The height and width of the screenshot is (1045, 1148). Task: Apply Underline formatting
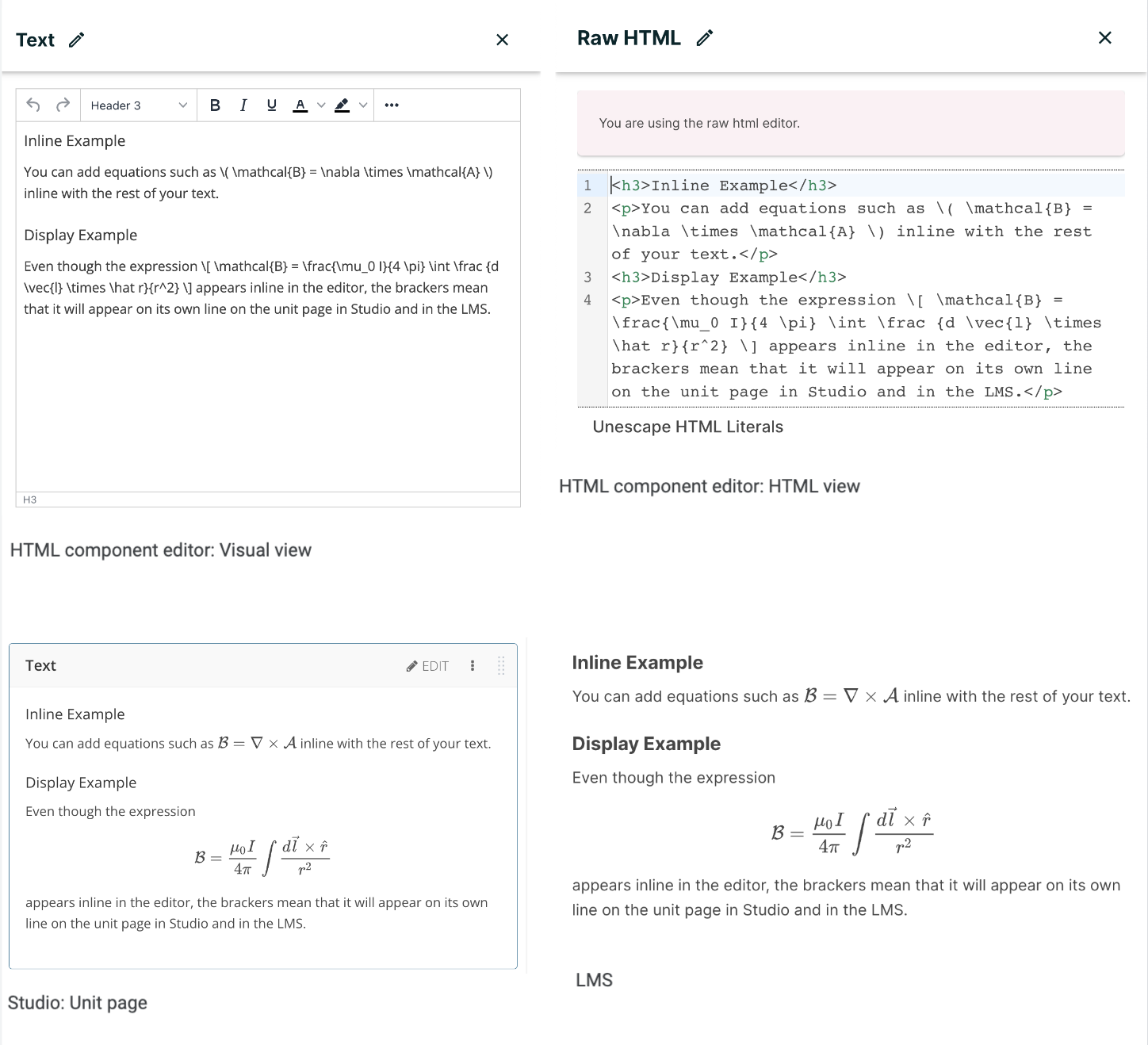(x=270, y=105)
